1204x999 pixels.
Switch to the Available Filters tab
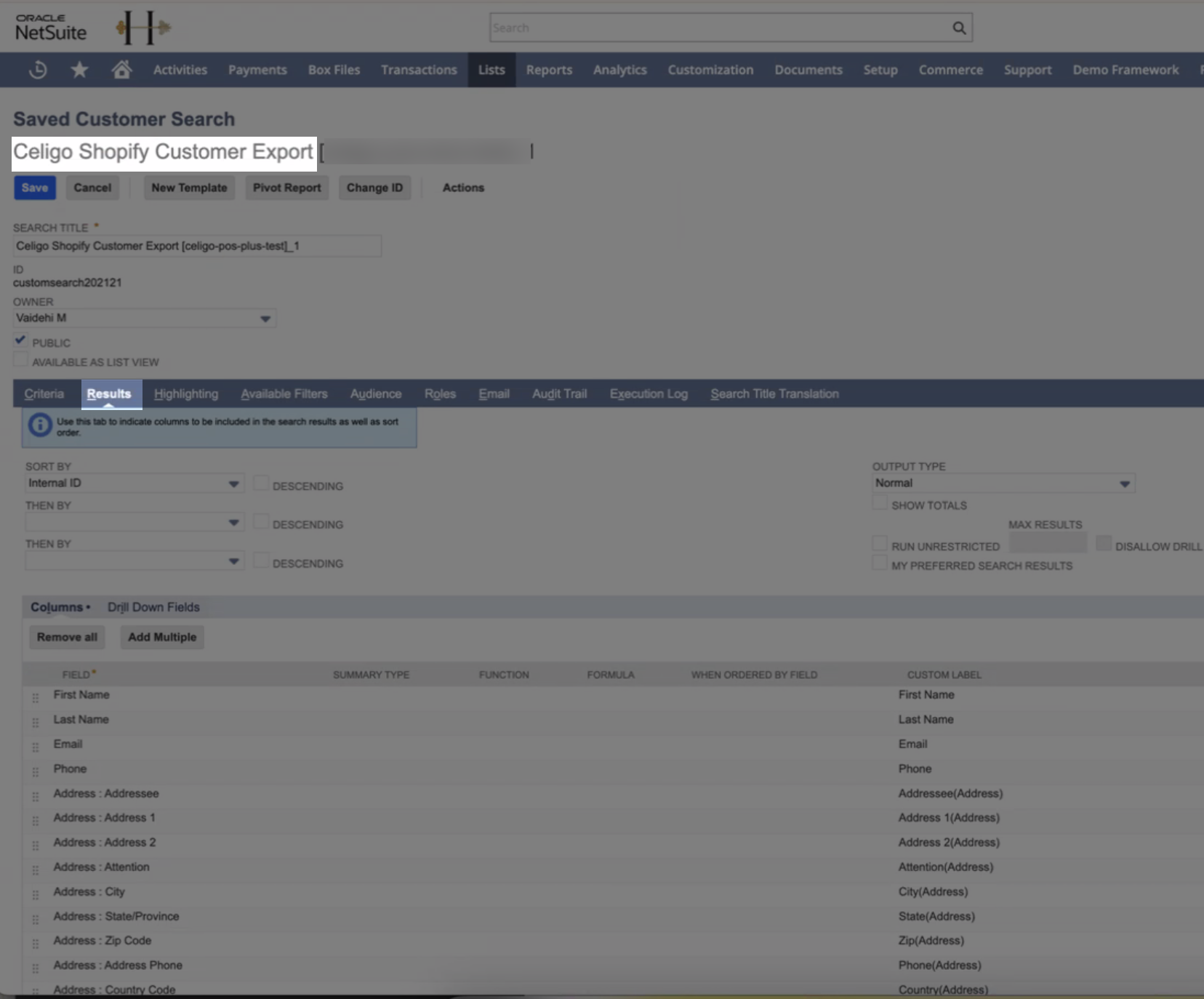(284, 393)
